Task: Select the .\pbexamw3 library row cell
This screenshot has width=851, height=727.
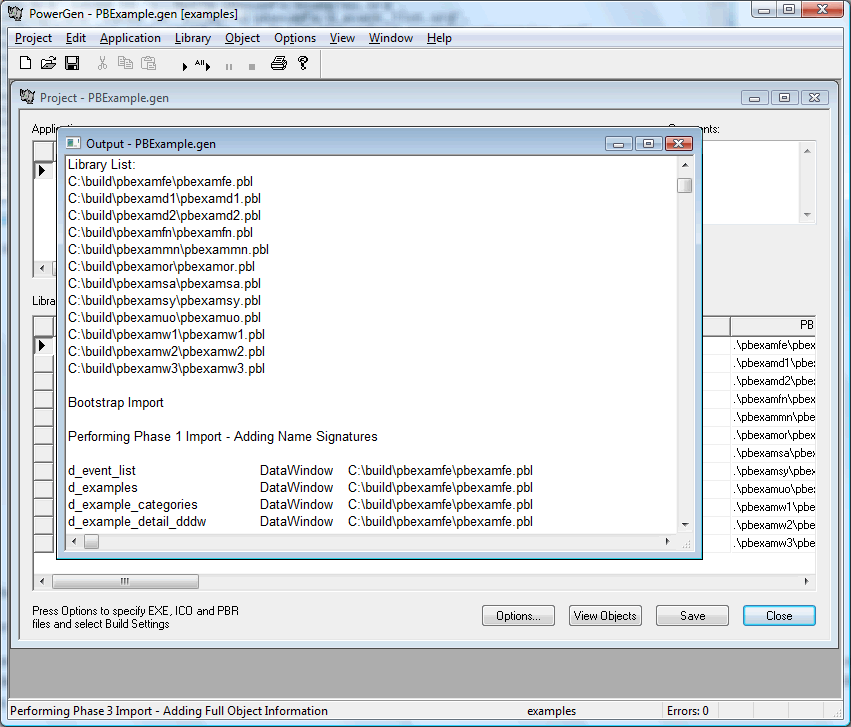Action: [x=773, y=543]
